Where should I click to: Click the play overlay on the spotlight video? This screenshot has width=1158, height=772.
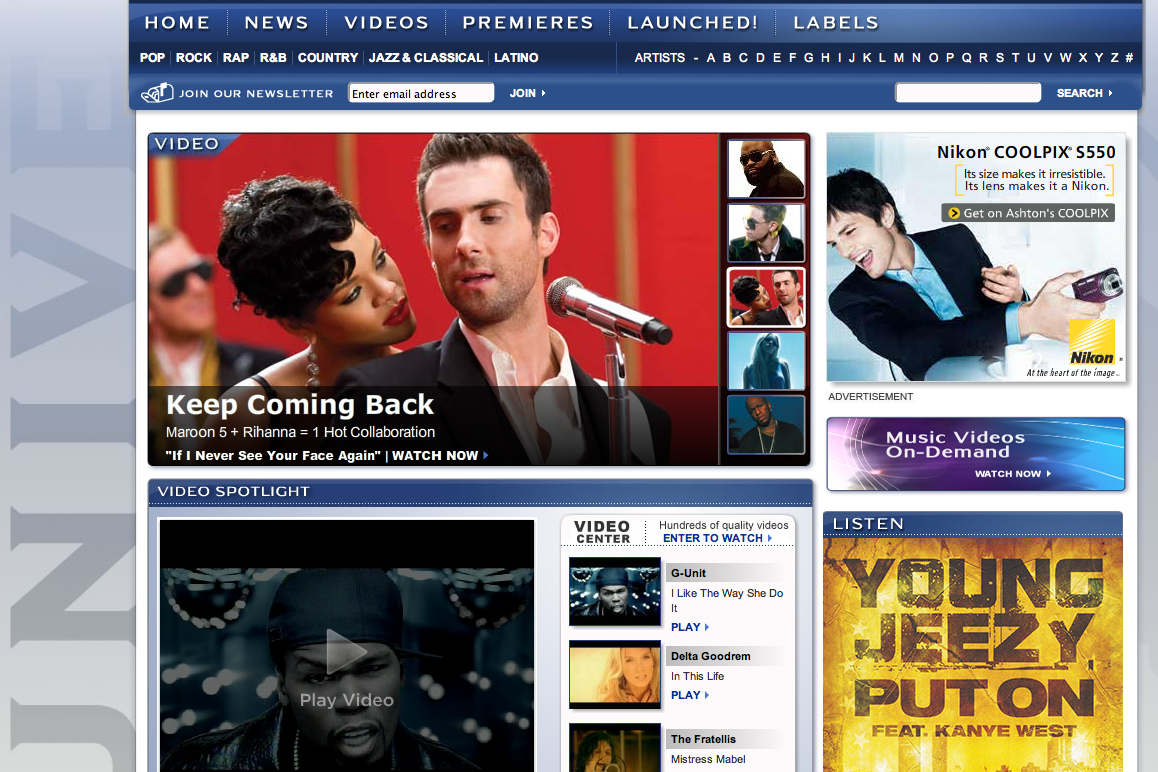[x=346, y=651]
